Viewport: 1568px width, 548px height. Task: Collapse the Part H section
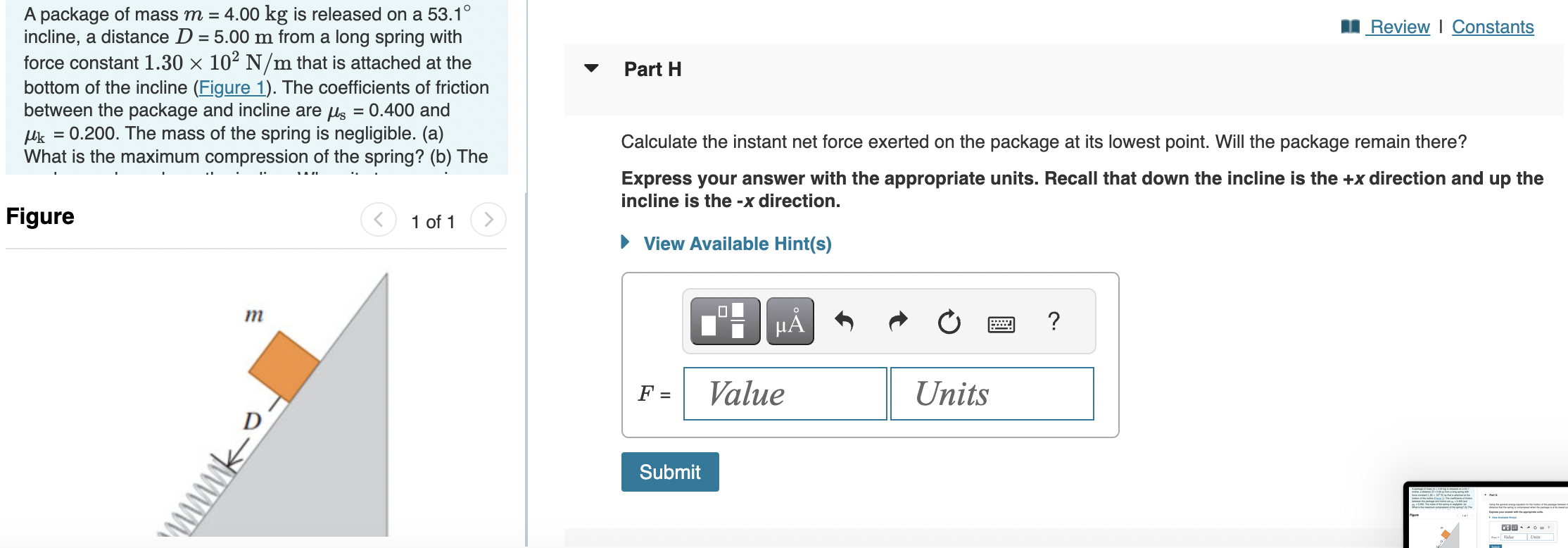[x=591, y=68]
